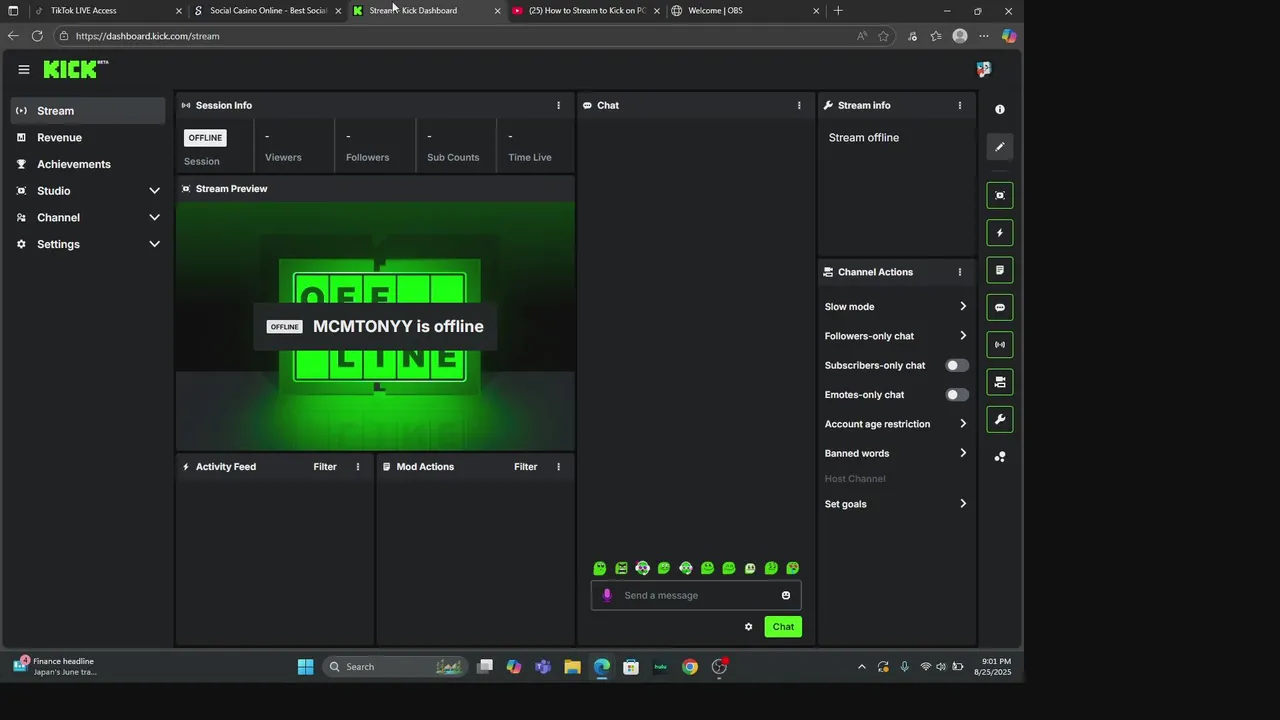
Task: Click the document list icon in the right sidebar
Action: pyautogui.click(x=1000, y=270)
